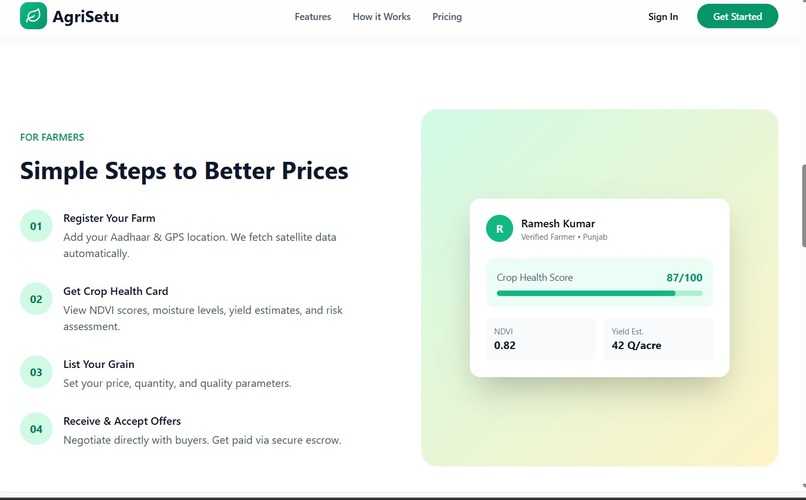Click the AgriSetu green leaf logo icon
The width and height of the screenshot is (806, 500).
tap(33, 16)
